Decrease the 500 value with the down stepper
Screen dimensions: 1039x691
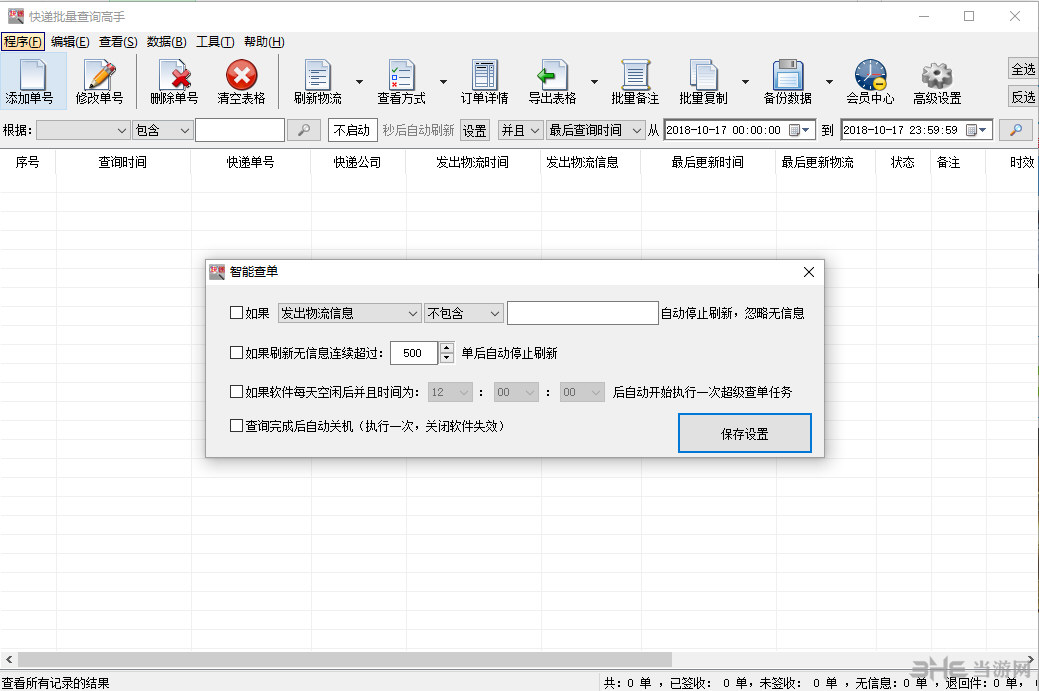coord(447,358)
